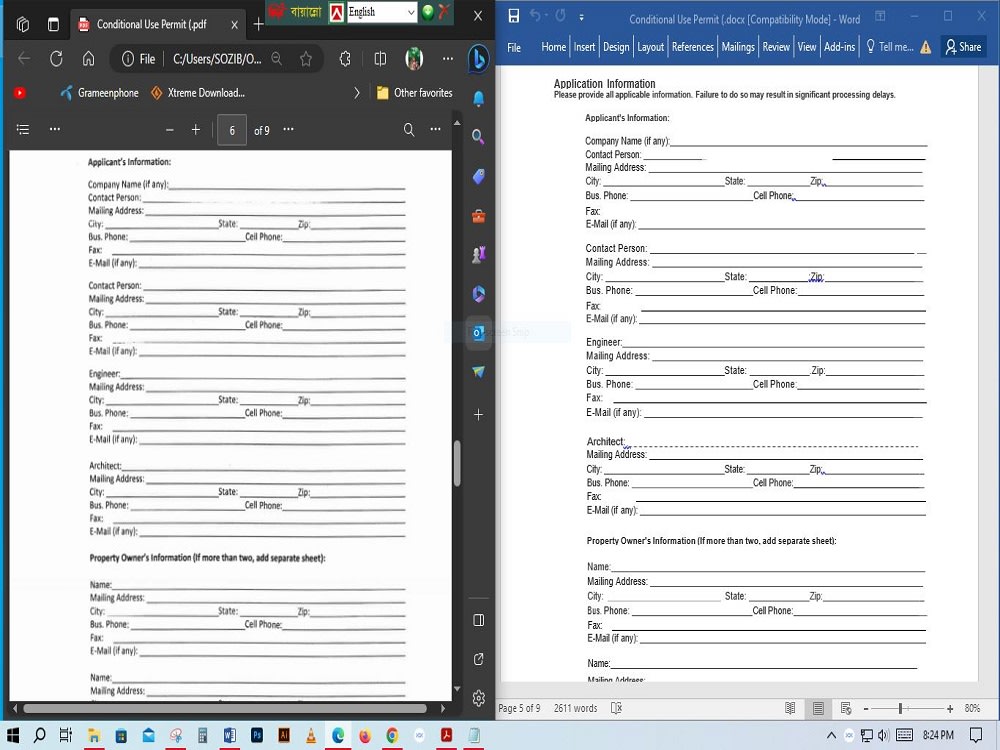The height and width of the screenshot is (750, 1000).
Task: Open Edge workspaces icon in title bar
Action: tap(23, 24)
